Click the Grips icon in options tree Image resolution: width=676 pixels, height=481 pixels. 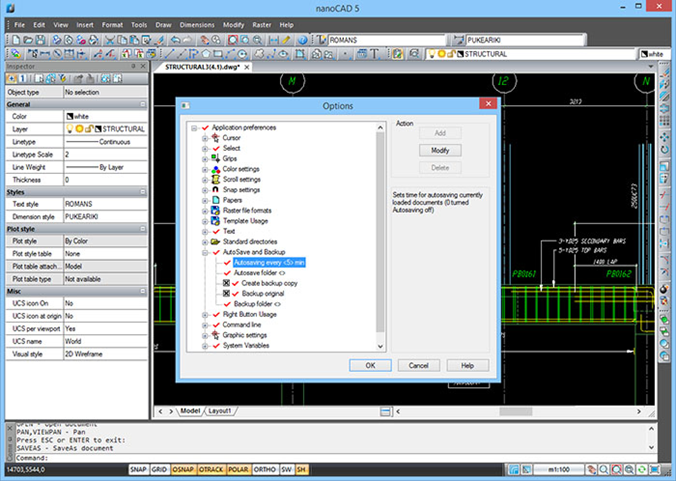[x=214, y=159]
